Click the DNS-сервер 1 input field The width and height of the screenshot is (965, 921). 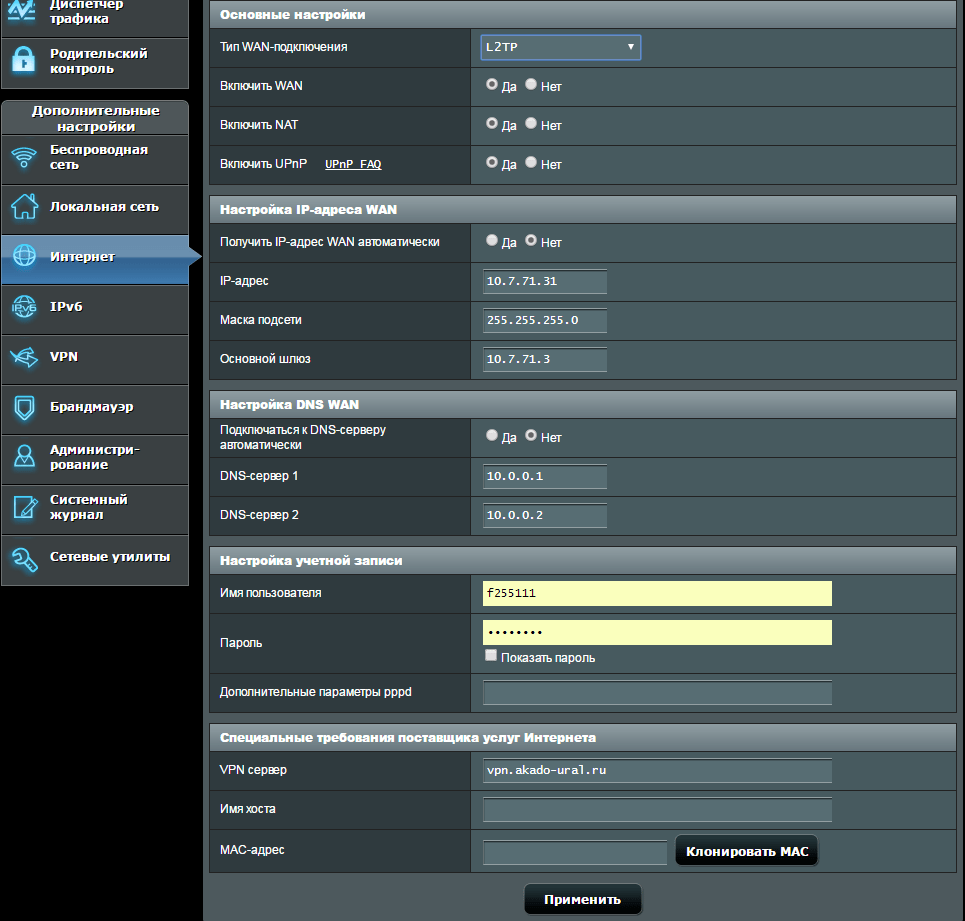point(545,477)
